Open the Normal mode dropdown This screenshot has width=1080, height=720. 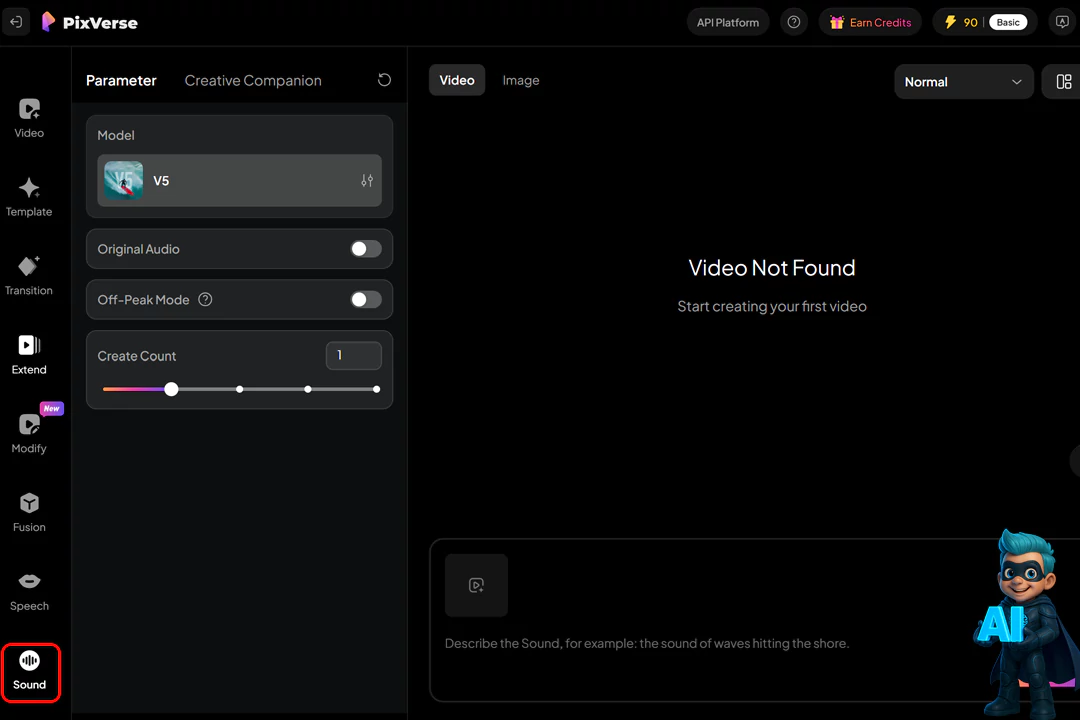click(963, 82)
